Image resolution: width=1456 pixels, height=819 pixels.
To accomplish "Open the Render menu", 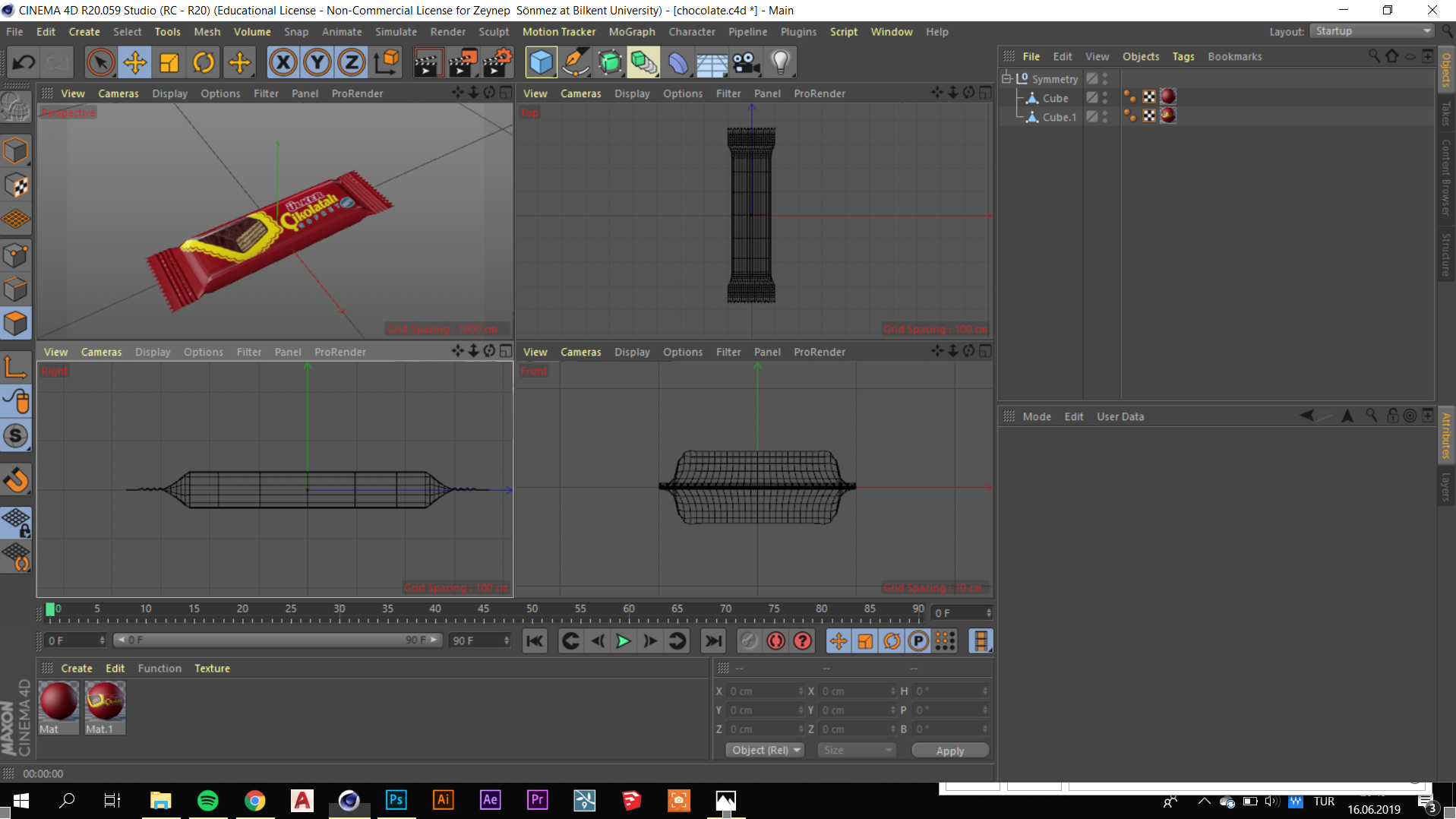I will 448,32.
